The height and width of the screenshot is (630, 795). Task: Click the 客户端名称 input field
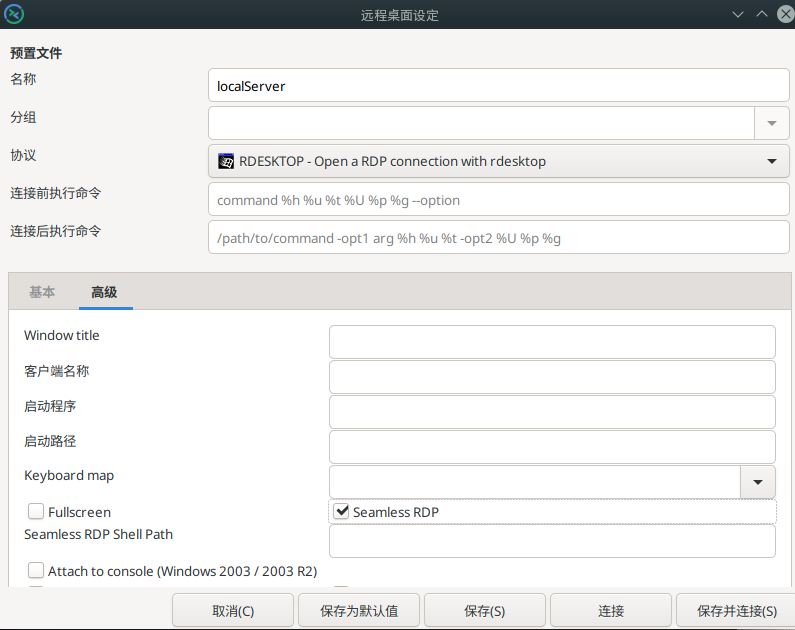552,377
